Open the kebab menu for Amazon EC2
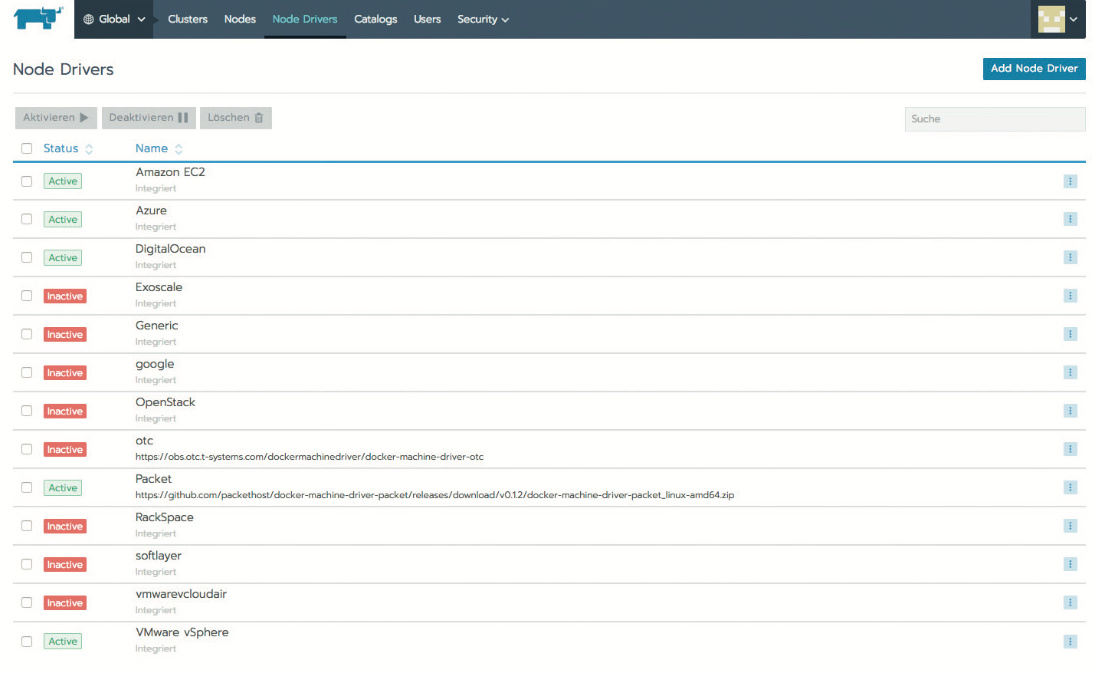1098x673 pixels. (1070, 181)
